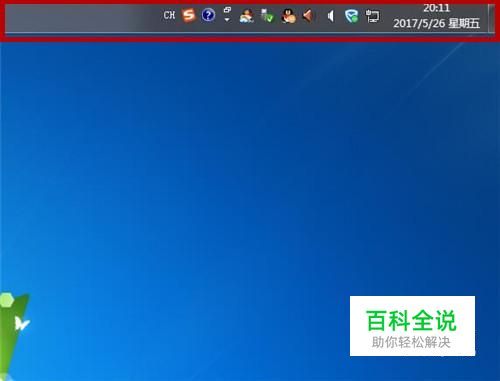Viewport: 500px width, 381px height.
Task: Open the language bar options arrow
Action: (227, 20)
